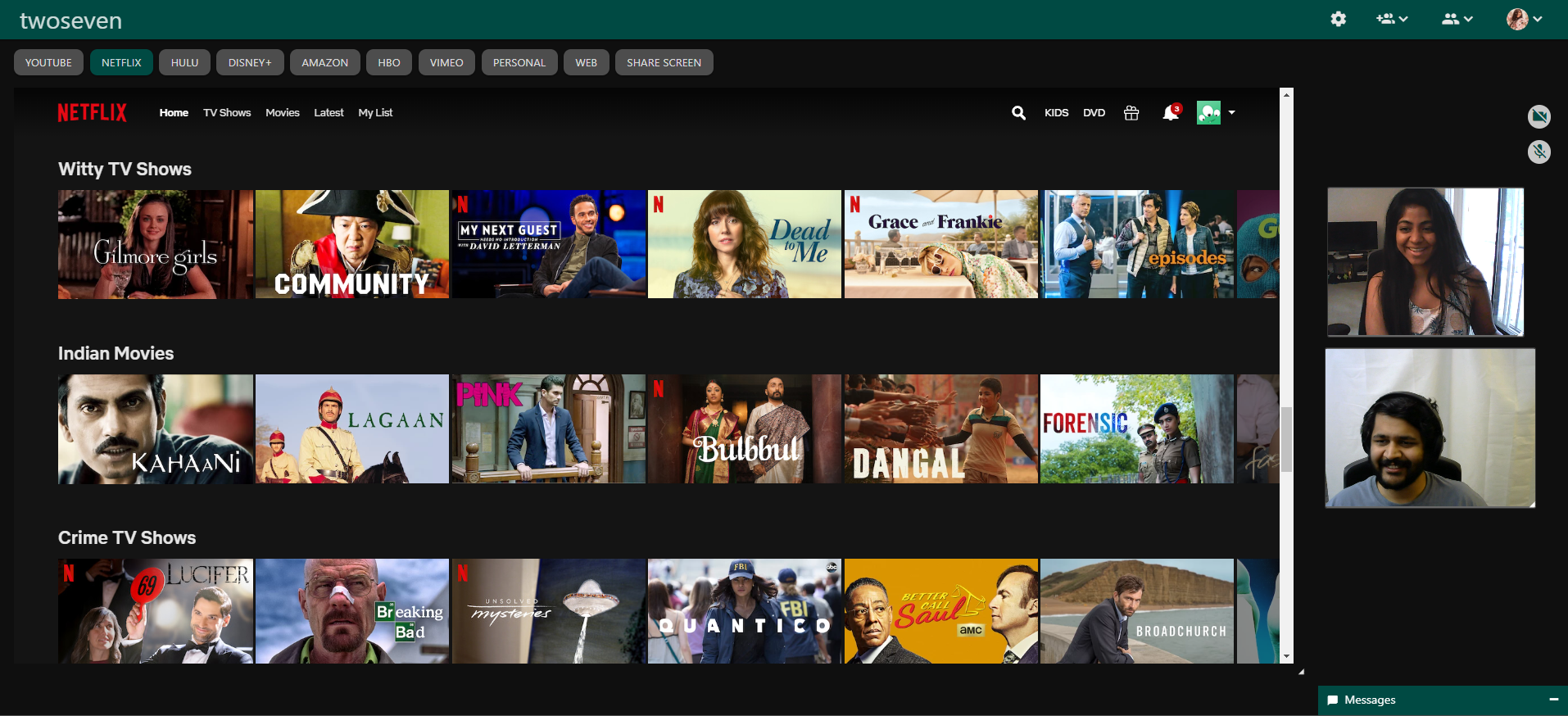Screen dimensions: 1568x716
Task: Select the Bulbbul thumbnail
Action: coord(745,428)
